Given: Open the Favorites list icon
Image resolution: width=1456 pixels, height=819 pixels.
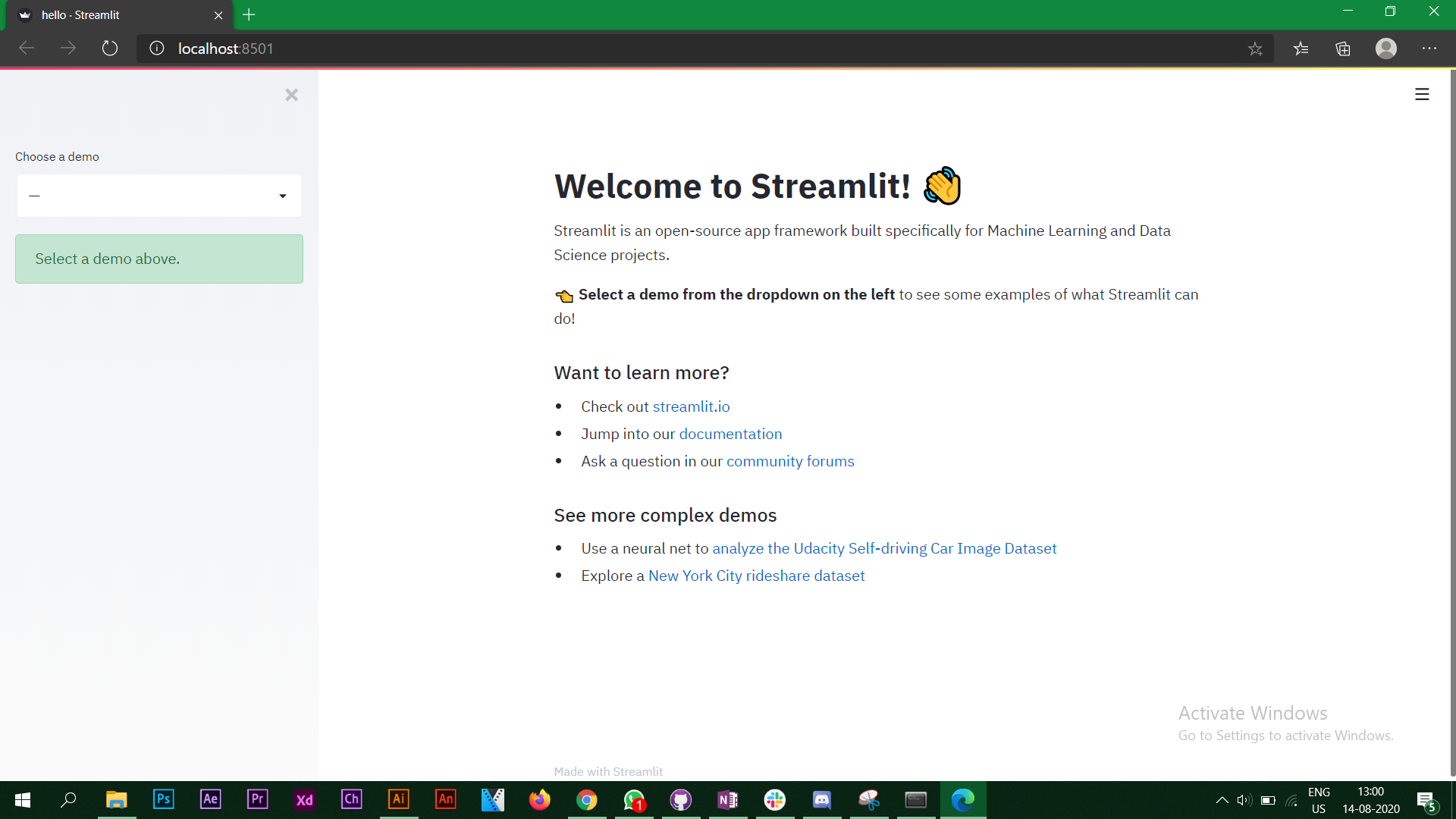Looking at the screenshot, I should click(1301, 49).
